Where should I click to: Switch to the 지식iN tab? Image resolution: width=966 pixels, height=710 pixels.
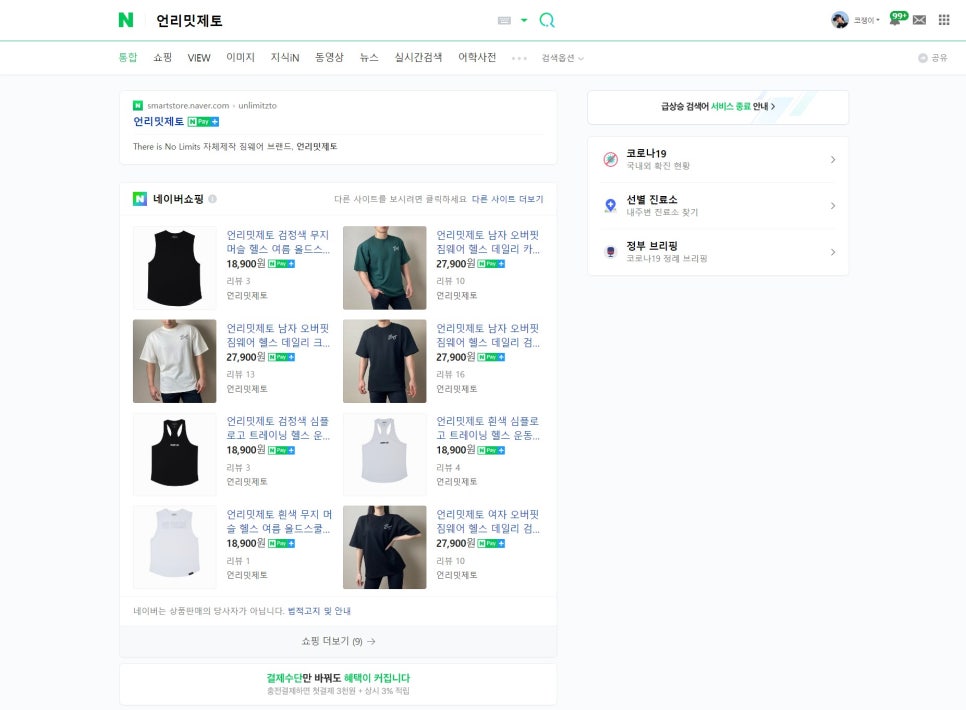point(285,57)
